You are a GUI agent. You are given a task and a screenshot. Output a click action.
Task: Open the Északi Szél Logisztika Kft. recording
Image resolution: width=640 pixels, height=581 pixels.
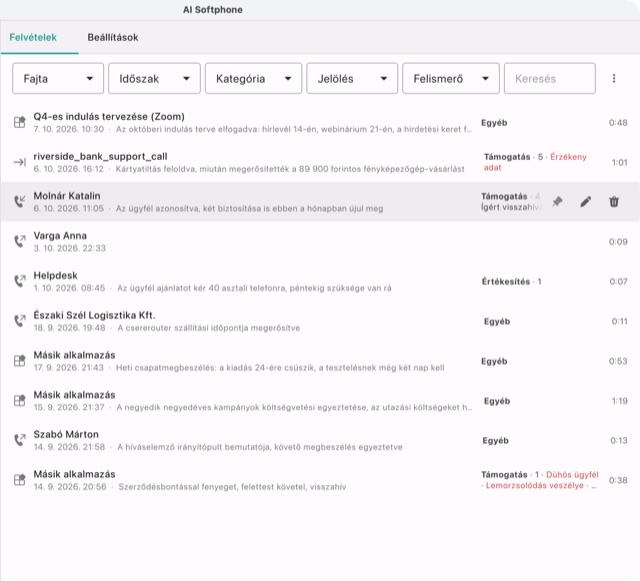[320, 321]
